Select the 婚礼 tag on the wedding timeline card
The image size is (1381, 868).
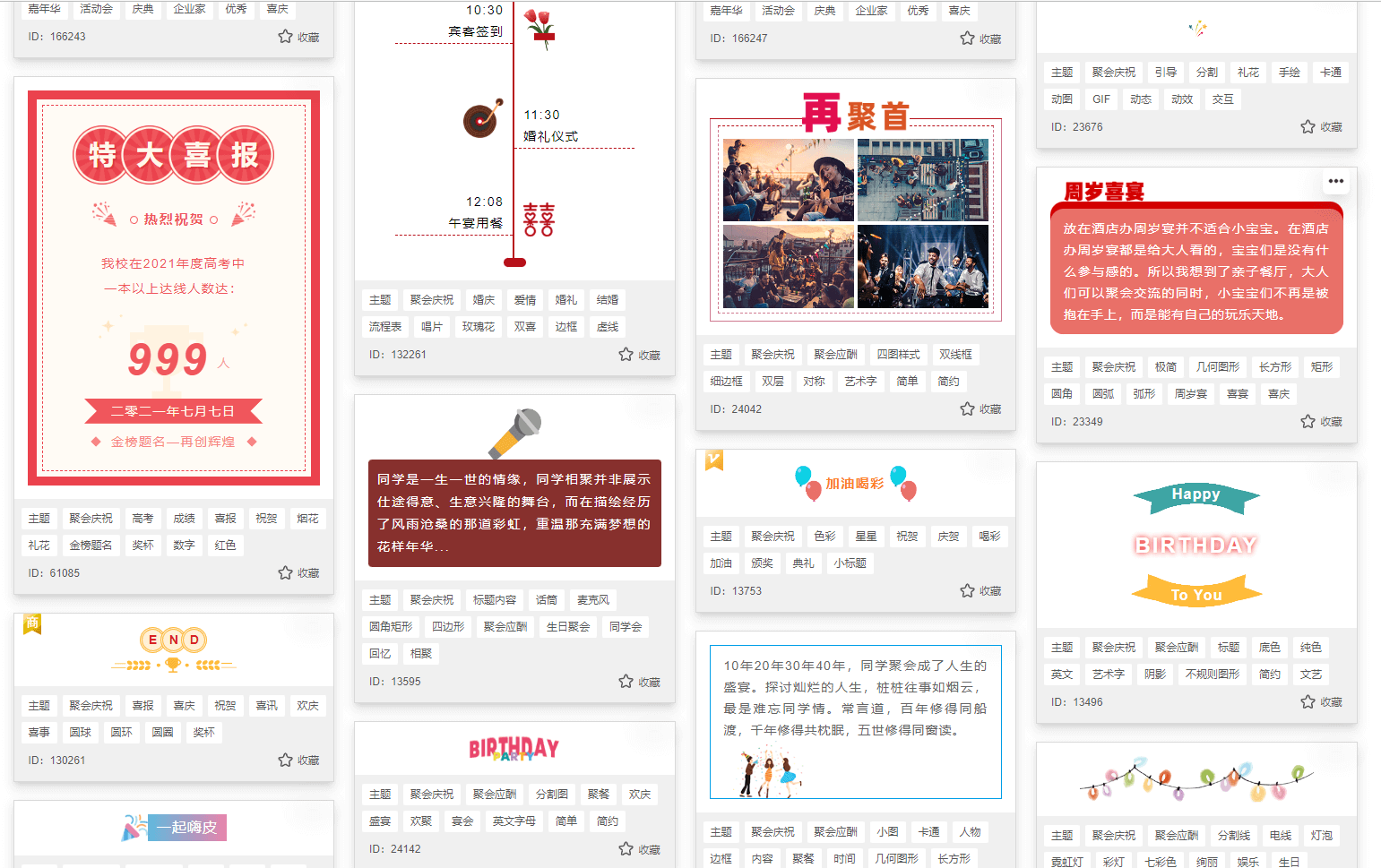pos(565,299)
